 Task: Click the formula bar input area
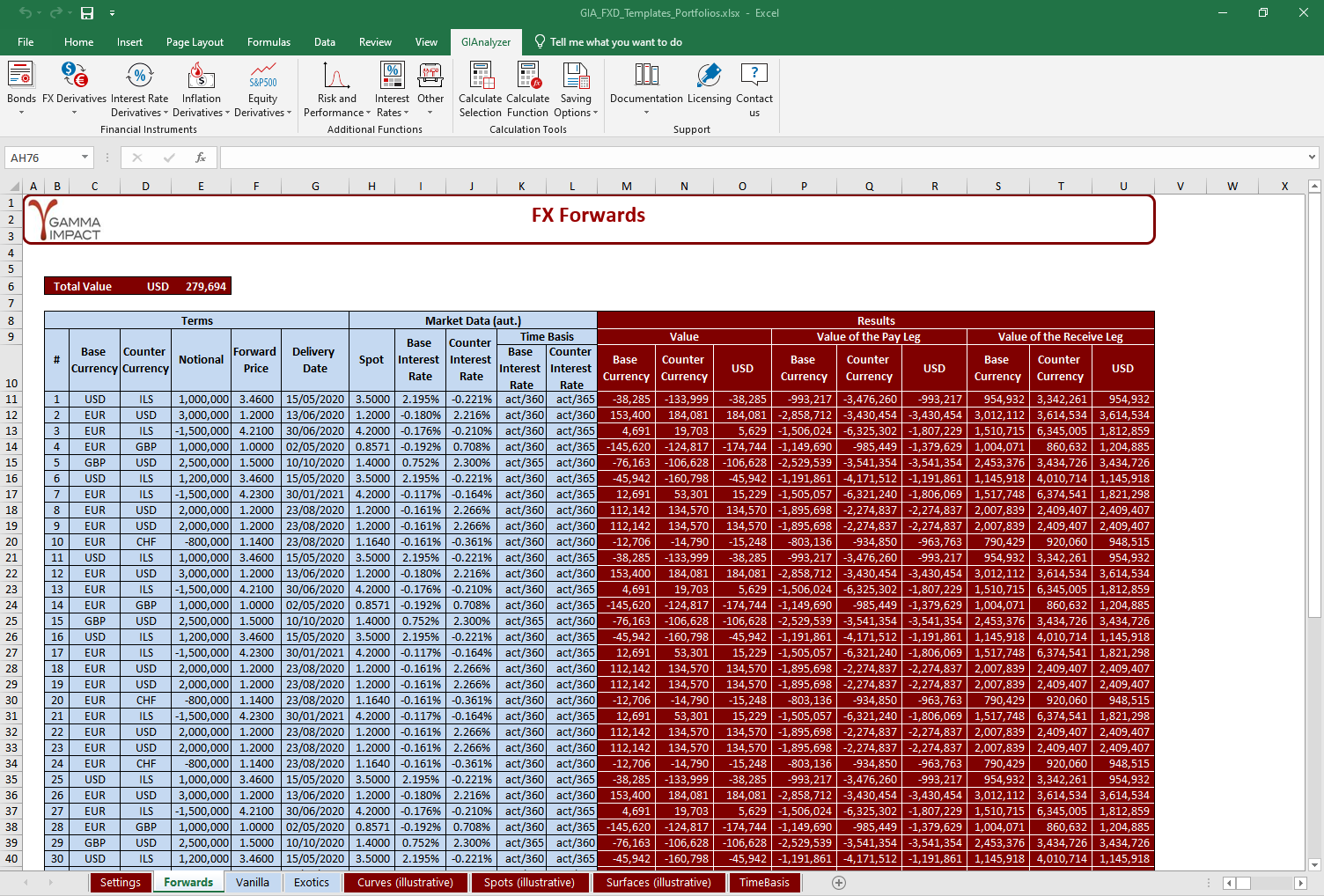coord(762,158)
